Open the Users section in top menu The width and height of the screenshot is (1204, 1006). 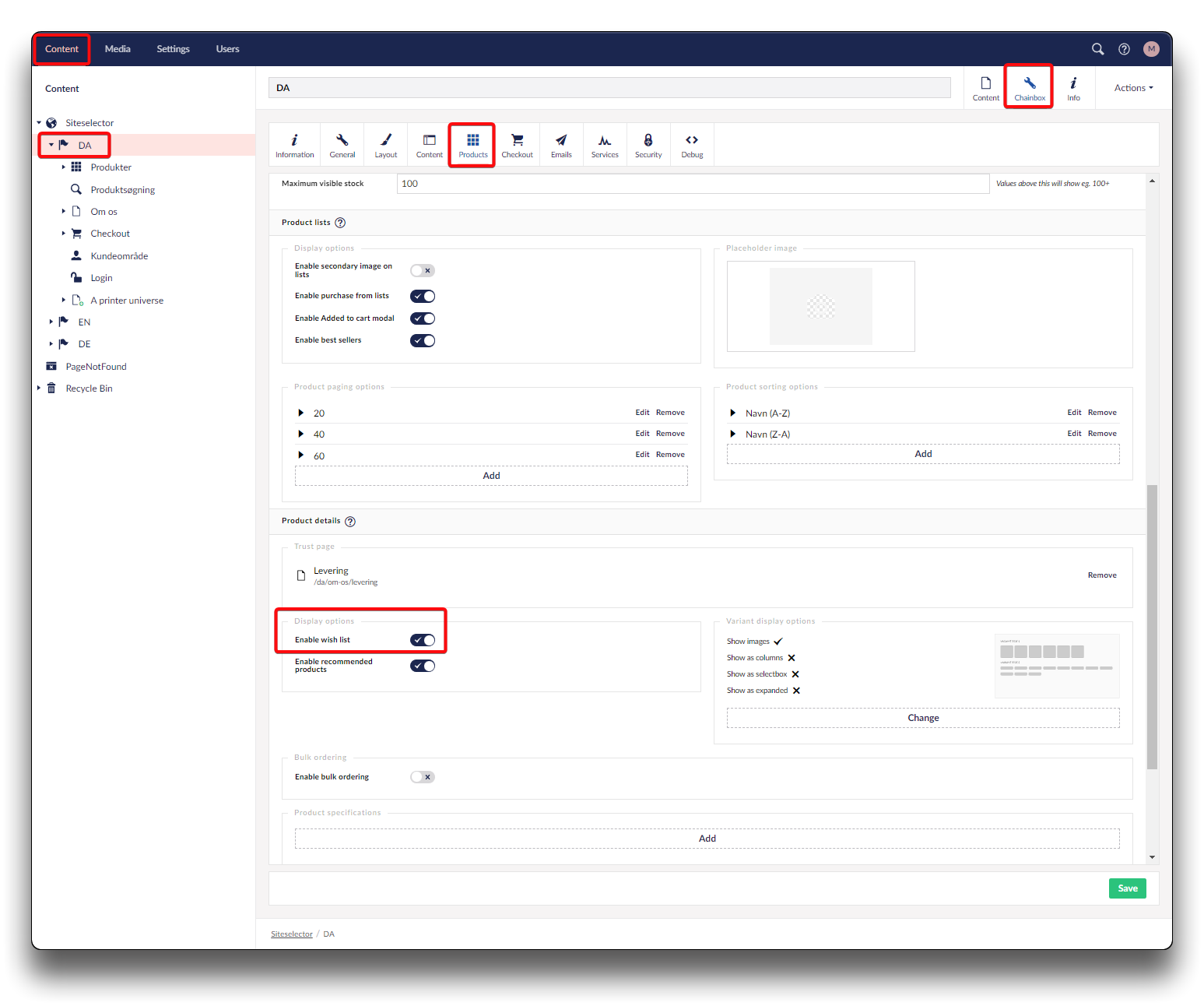[x=227, y=49]
